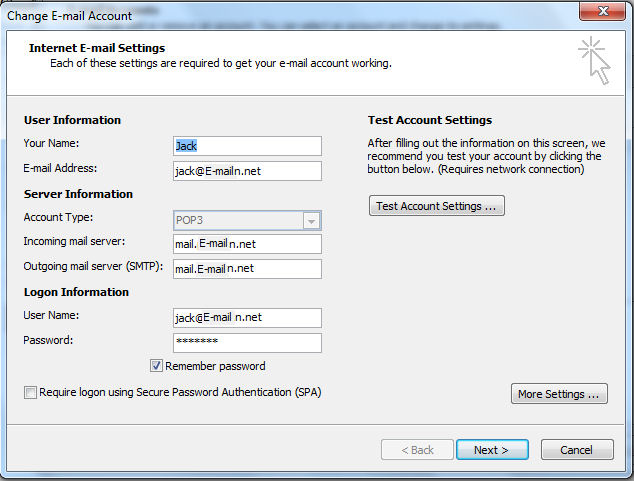Toggle the Remember password checkbox

click(x=156, y=366)
